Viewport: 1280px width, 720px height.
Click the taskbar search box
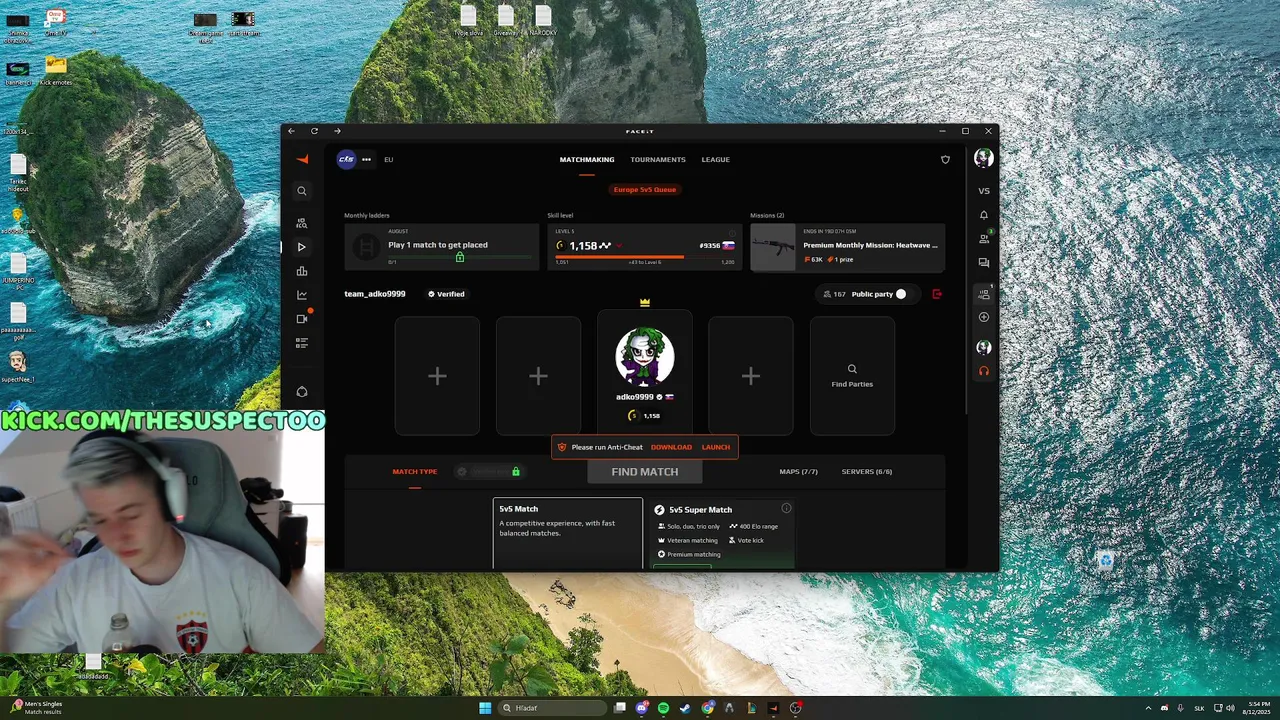click(x=554, y=708)
